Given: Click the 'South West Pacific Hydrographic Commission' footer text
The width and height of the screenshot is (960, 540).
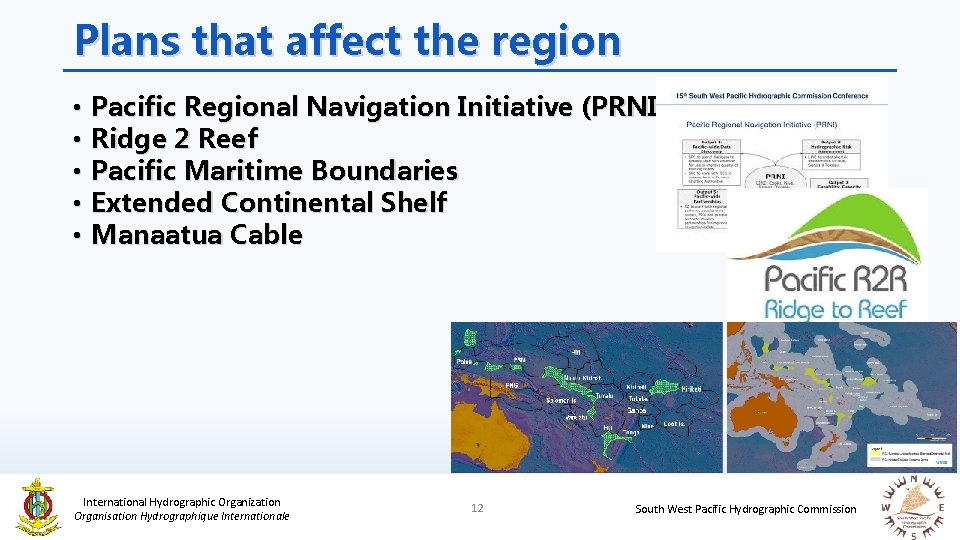Looking at the screenshot, I should coord(746,509).
